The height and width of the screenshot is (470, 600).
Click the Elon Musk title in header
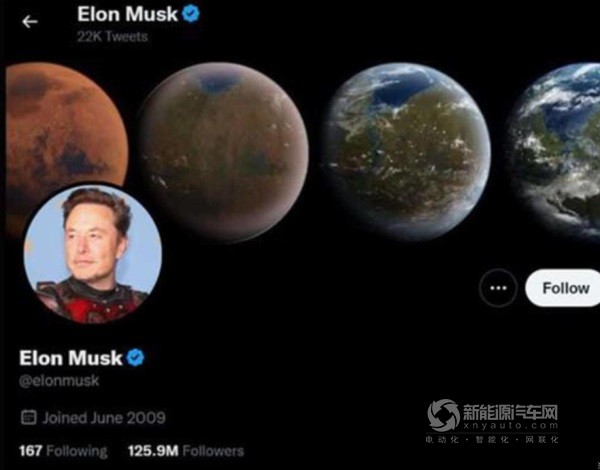(127, 14)
